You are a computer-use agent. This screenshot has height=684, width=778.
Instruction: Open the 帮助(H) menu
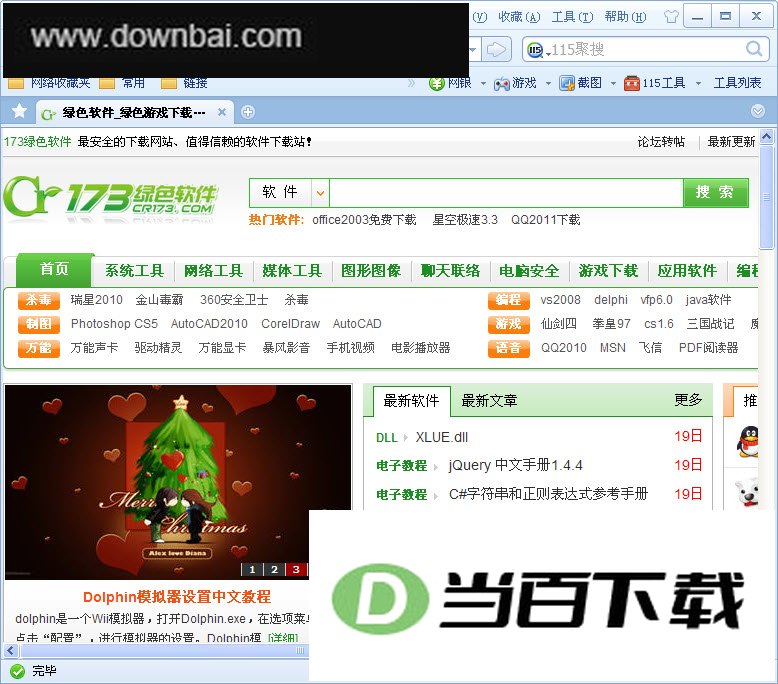click(626, 17)
